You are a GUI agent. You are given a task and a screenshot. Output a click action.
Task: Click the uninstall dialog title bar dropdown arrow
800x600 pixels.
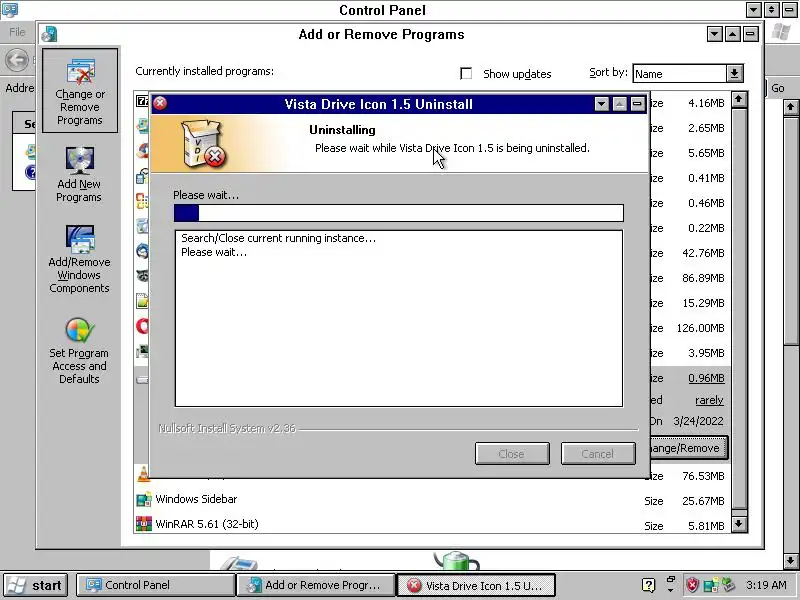pos(602,104)
